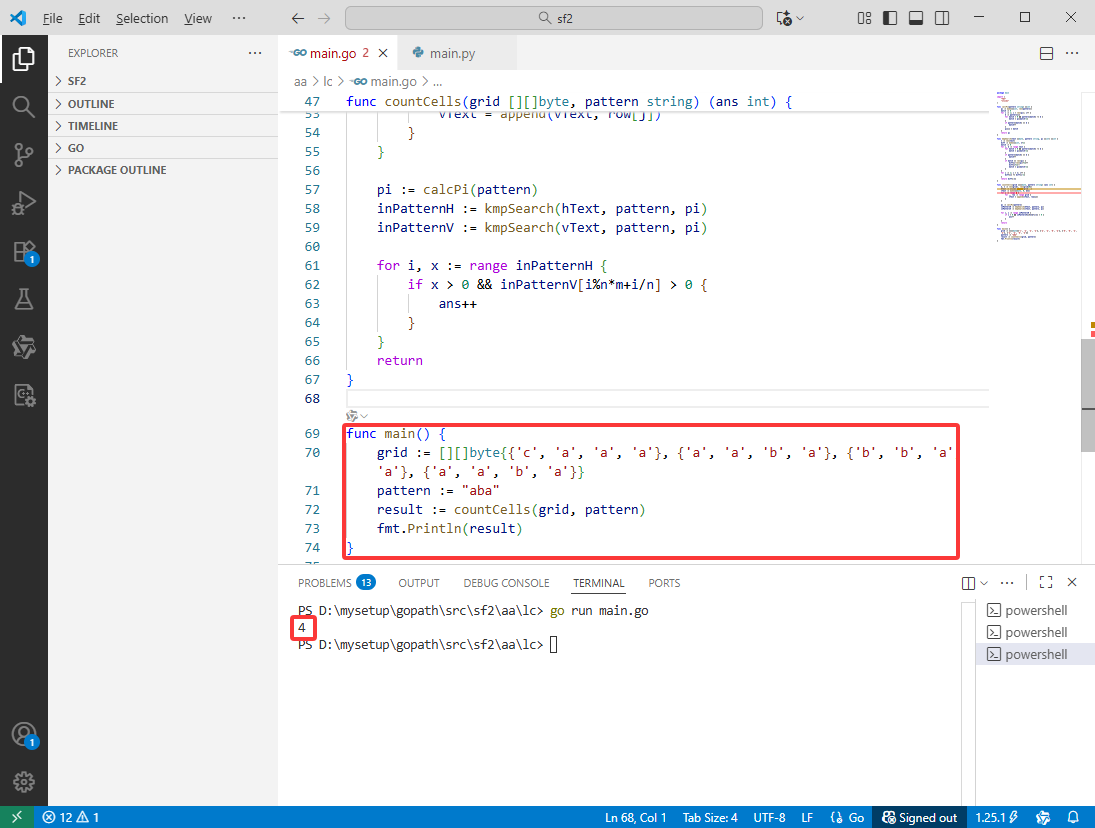Open the Run and Debug view
Viewport: 1095px width, 828px height.
tap(24, 203)
